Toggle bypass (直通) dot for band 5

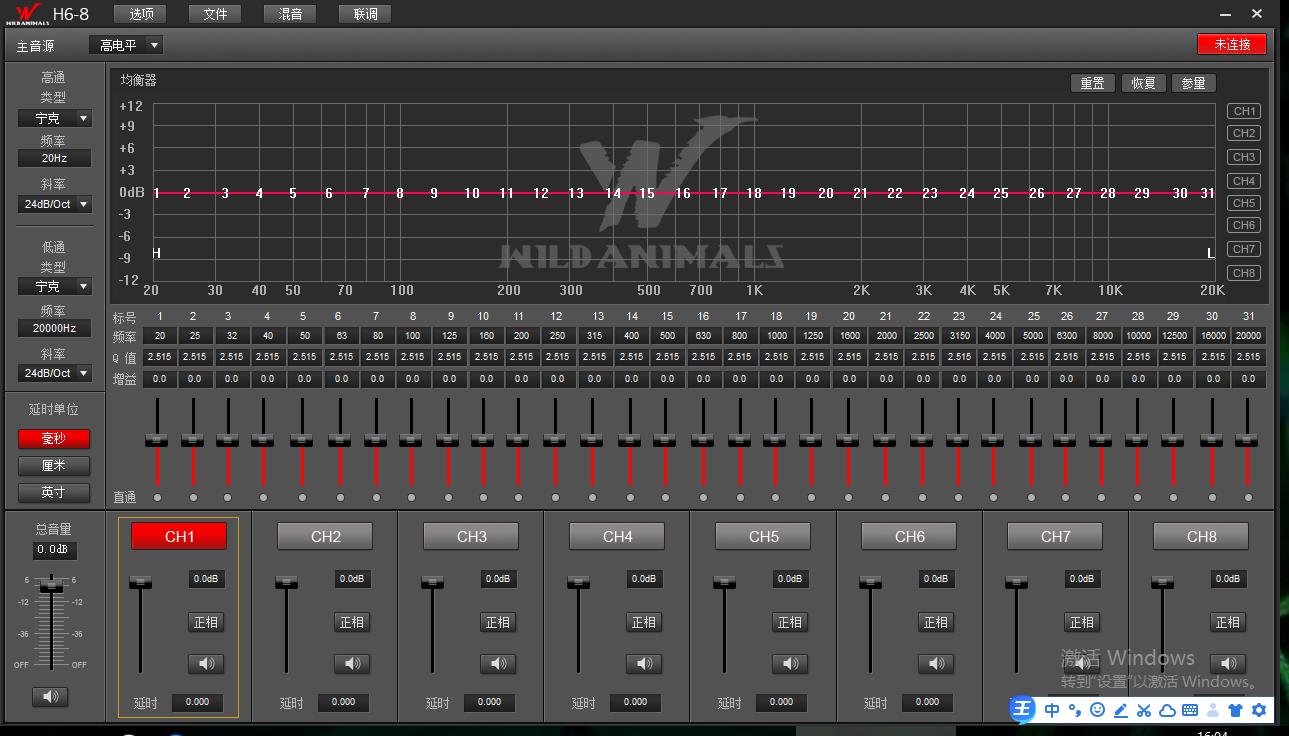click(x=301, y=497)
